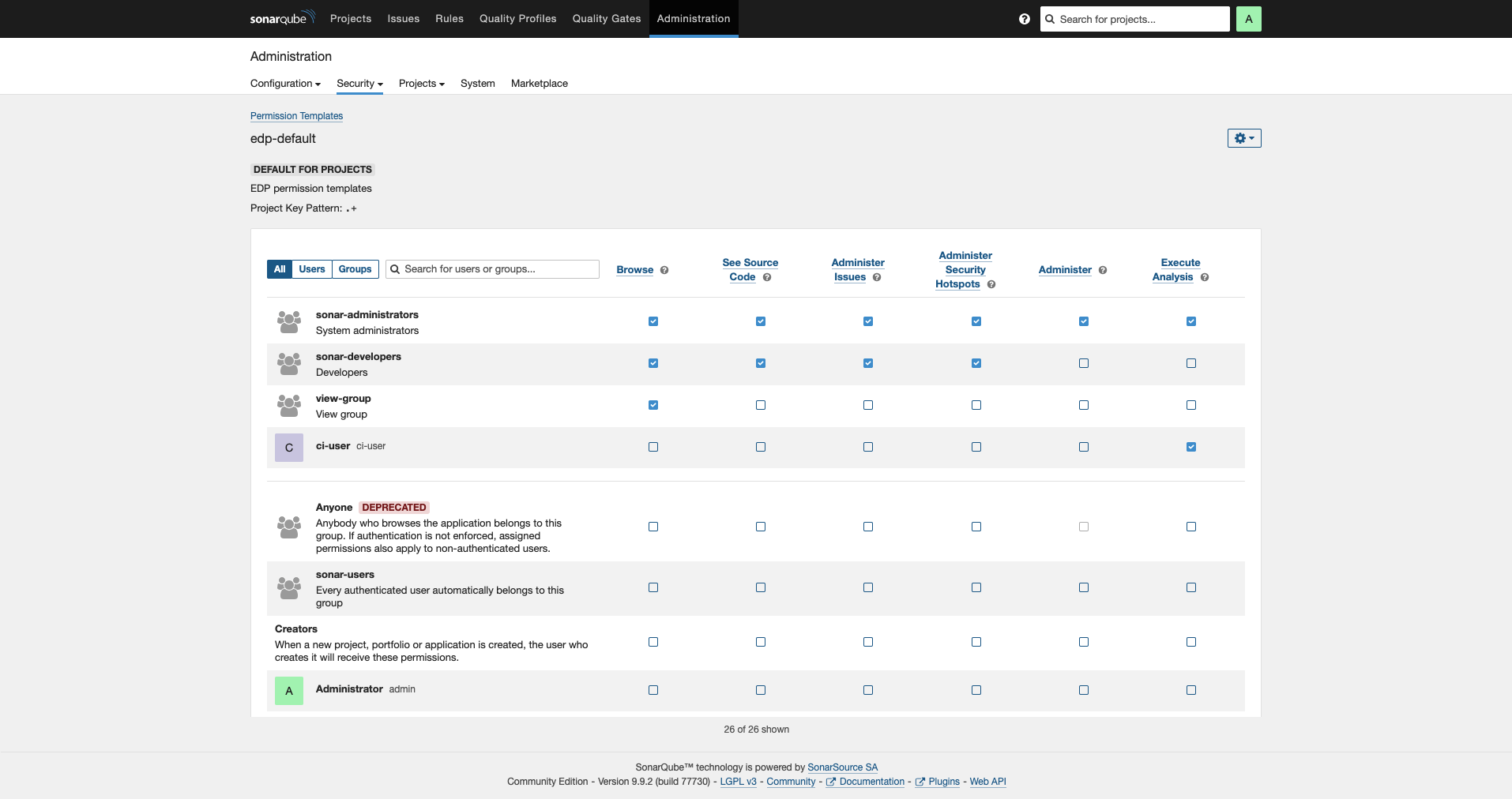Open the SonarQube home via logo
Screen dimensions: 1512x799
pos(280,18)
